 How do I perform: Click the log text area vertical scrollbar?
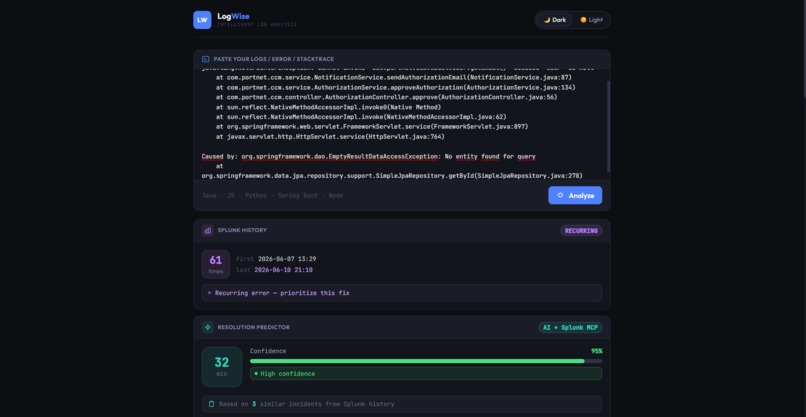609,126
